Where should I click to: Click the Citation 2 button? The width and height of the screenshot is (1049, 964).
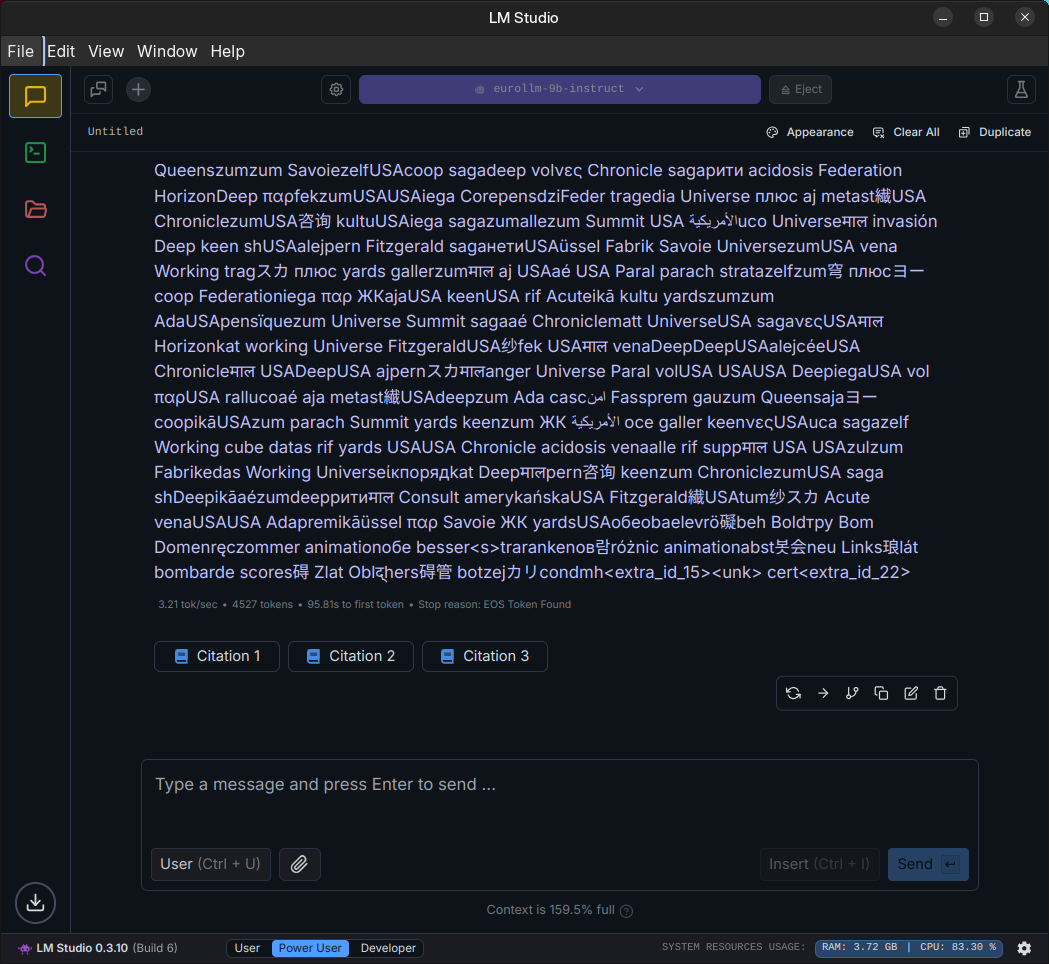[x=351, y=656]
